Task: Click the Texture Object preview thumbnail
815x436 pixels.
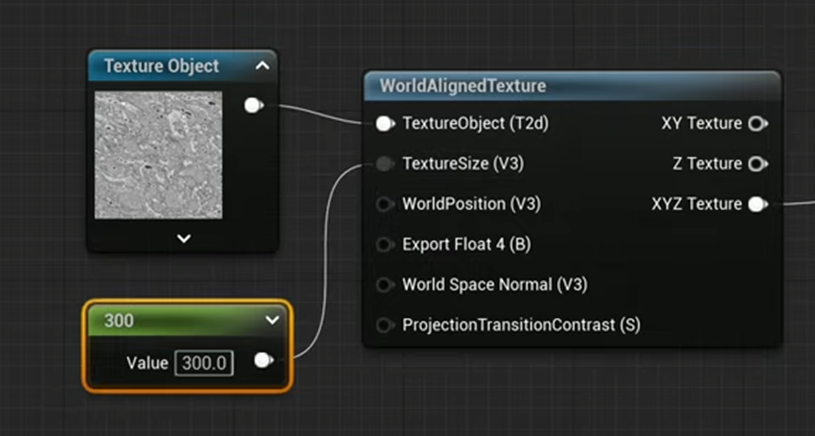Action: pyautogui.click(x=159, y=155)
